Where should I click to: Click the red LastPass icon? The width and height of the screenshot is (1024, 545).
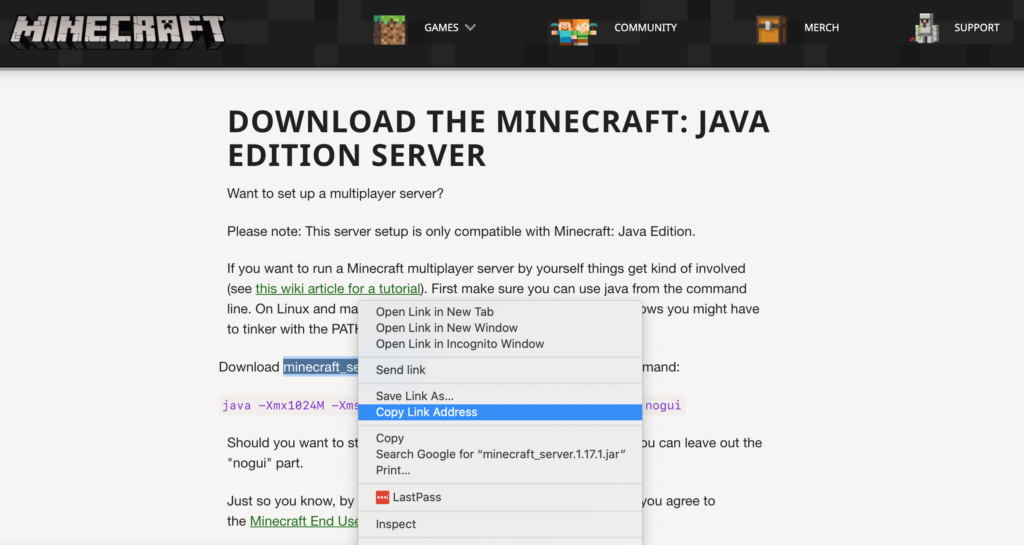point(382,497)
